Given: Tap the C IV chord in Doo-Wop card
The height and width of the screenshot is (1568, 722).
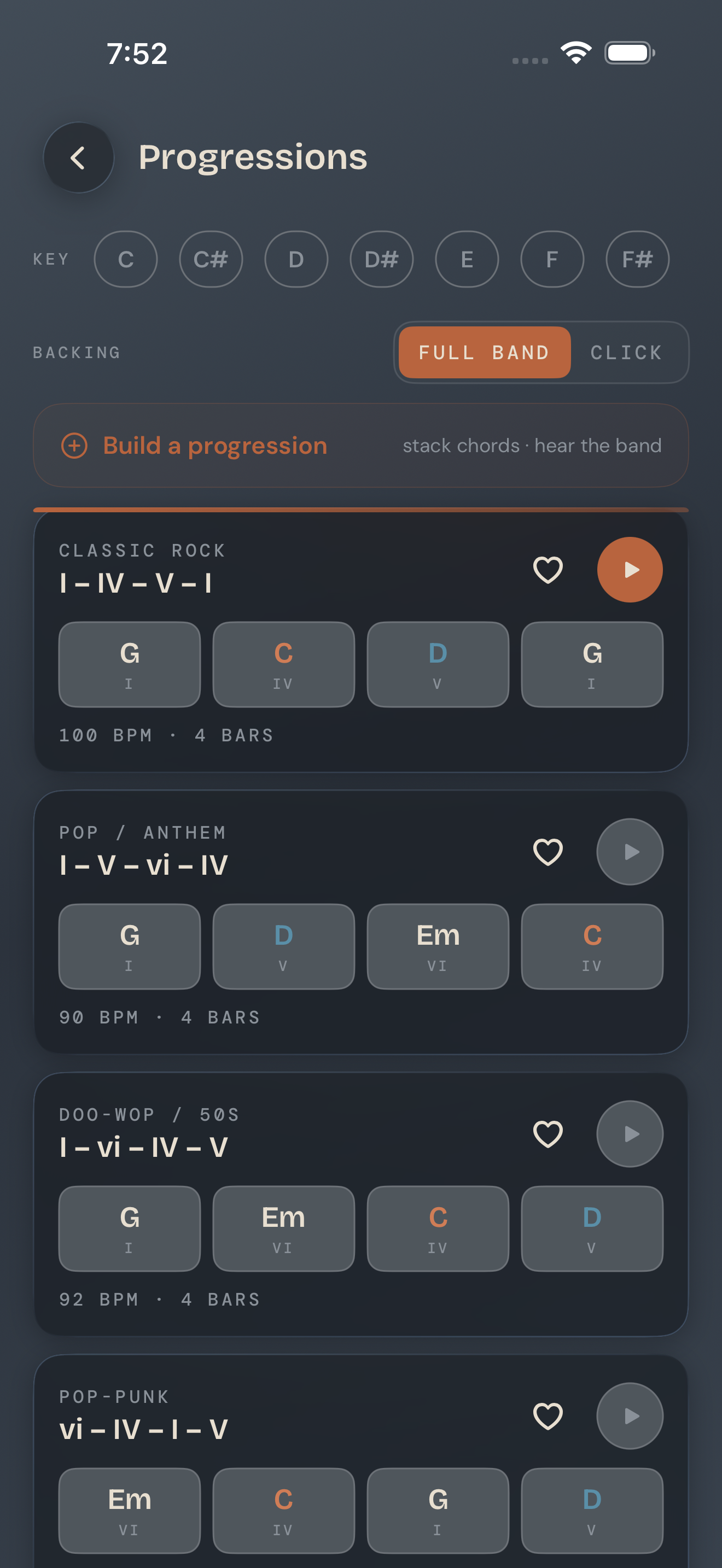Looking at the screenshot, I should pyautogui.click(x=438, y=1229).
